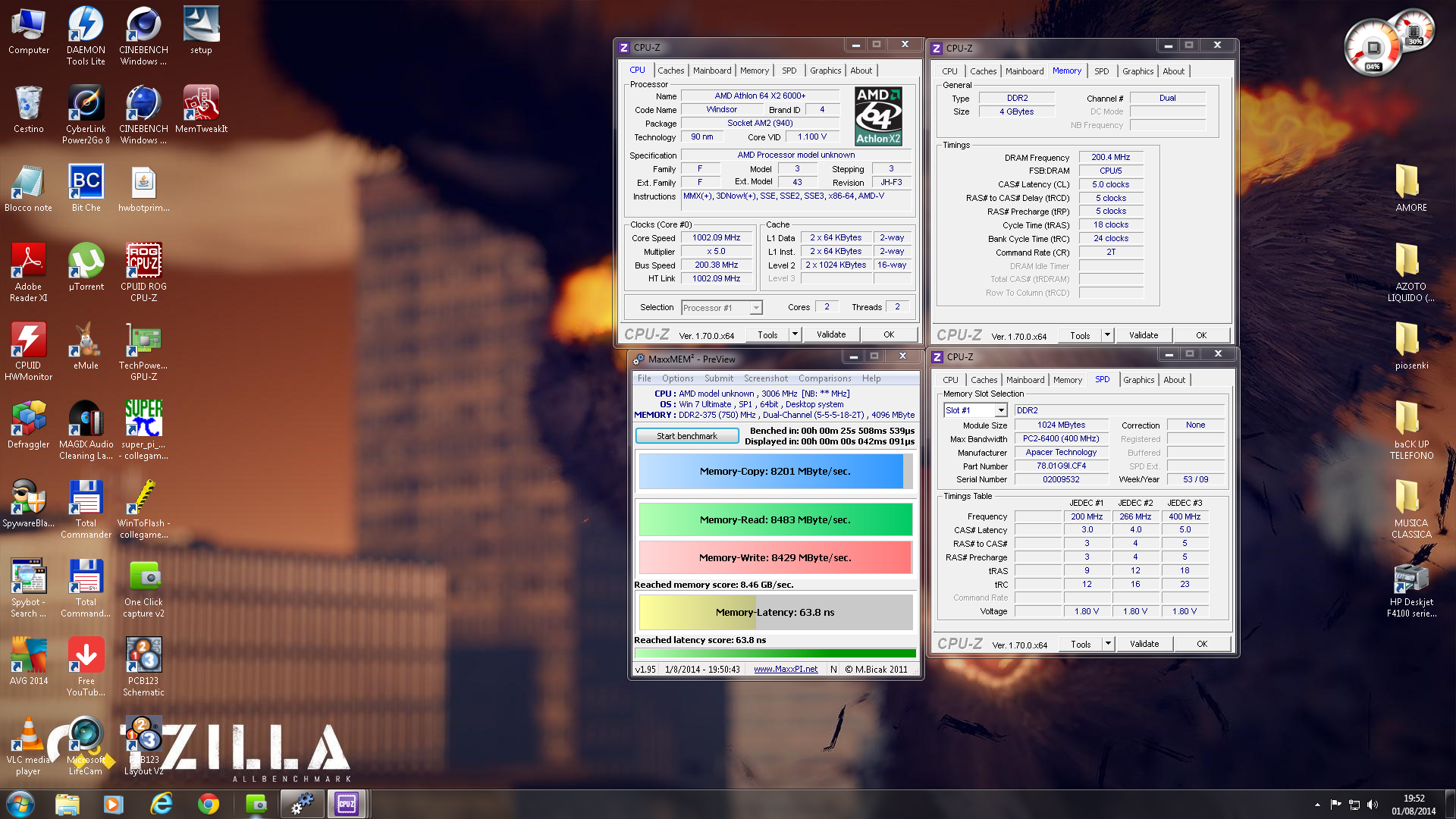Open the DAEMON Tools Lite desktop icon
Viewport: 1456px width, 819px height.
86,36
